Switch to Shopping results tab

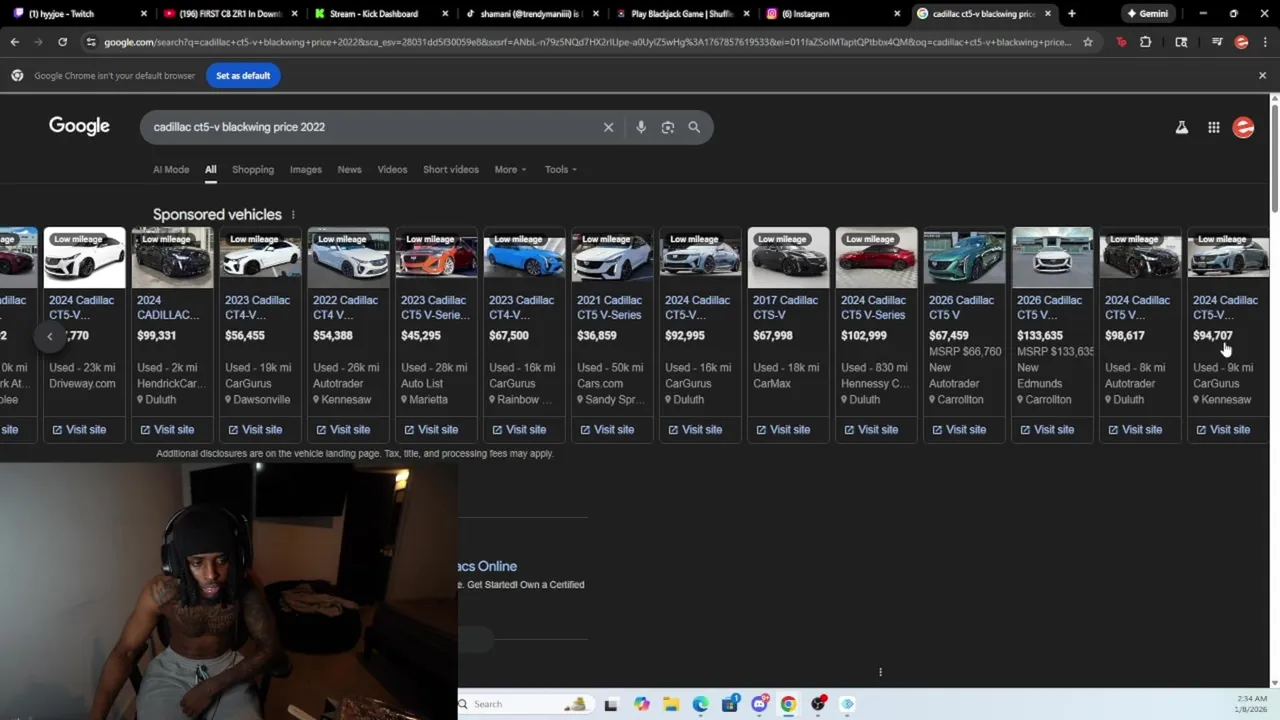click(253, 169)
